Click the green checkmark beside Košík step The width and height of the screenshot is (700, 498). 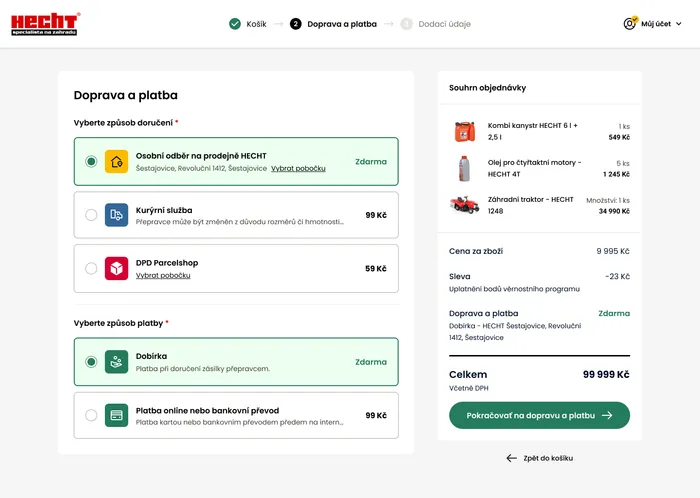pos(235,24)
